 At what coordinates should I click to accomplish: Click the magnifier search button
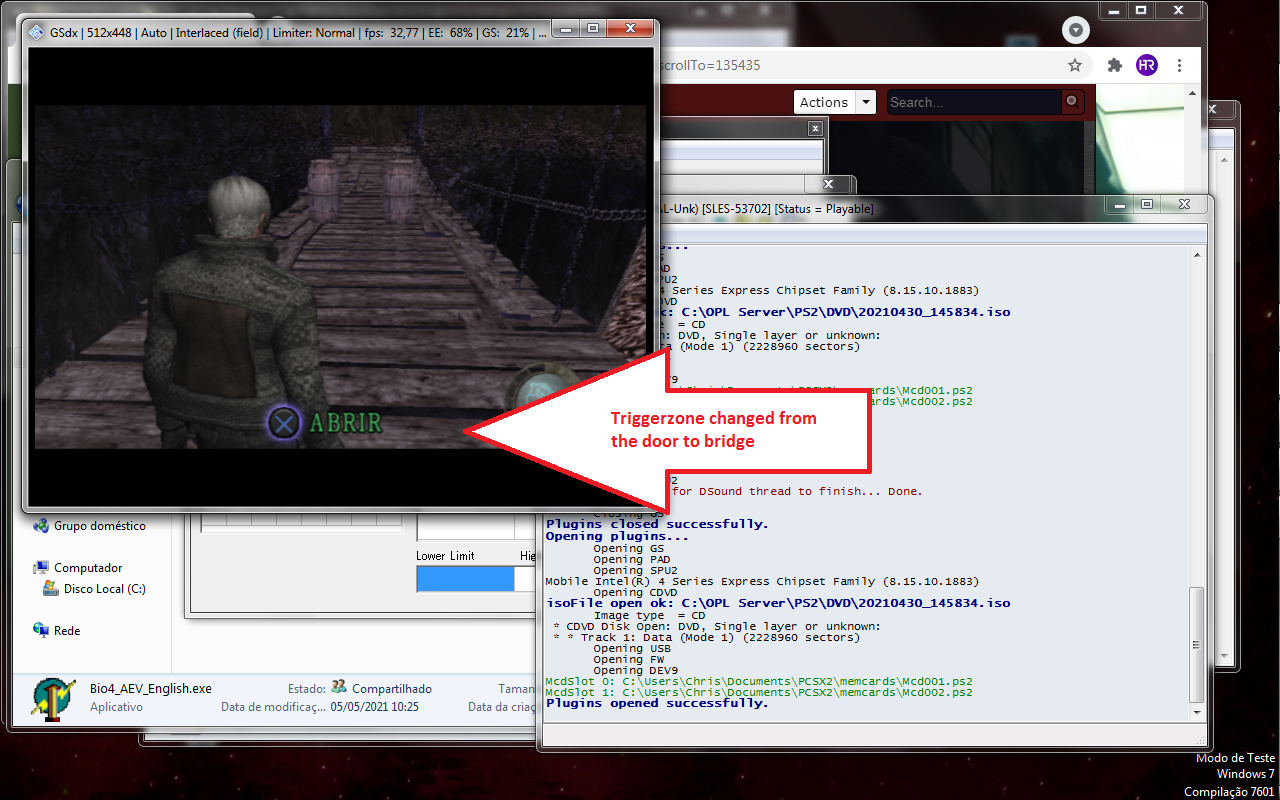tap(1072, 102)
